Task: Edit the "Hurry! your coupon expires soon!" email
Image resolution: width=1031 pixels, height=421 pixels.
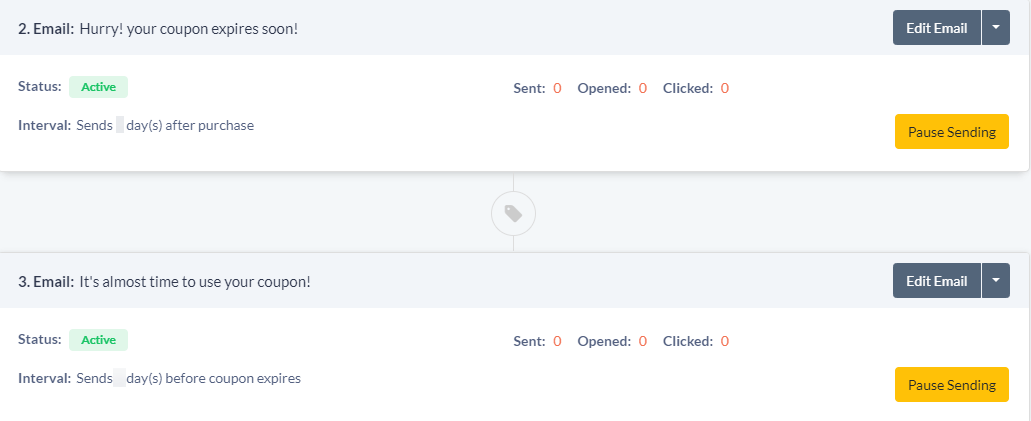Action: point(936,28)
